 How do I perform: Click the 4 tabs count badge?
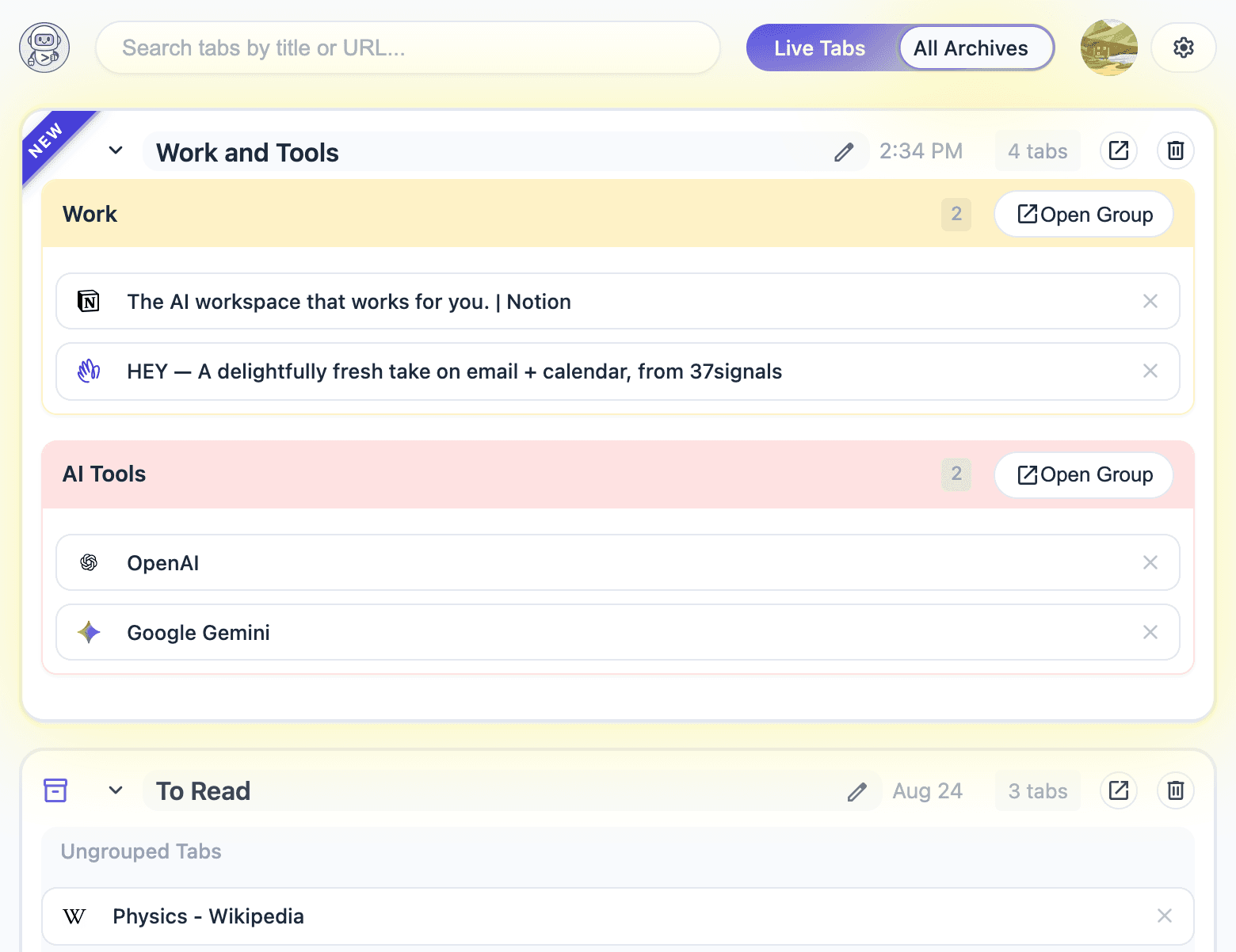(x=1038, y=150)
